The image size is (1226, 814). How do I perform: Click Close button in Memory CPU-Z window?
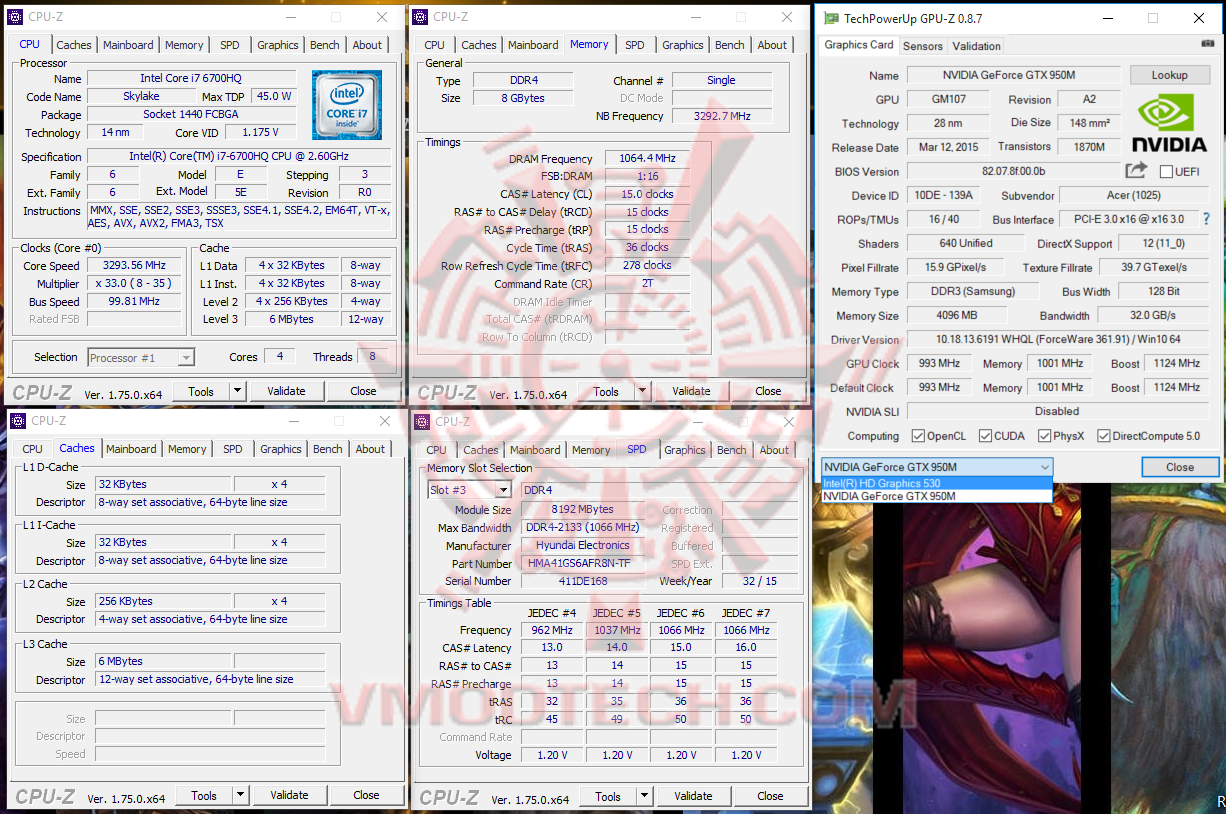pyautogui.click(x=768, y=391)
